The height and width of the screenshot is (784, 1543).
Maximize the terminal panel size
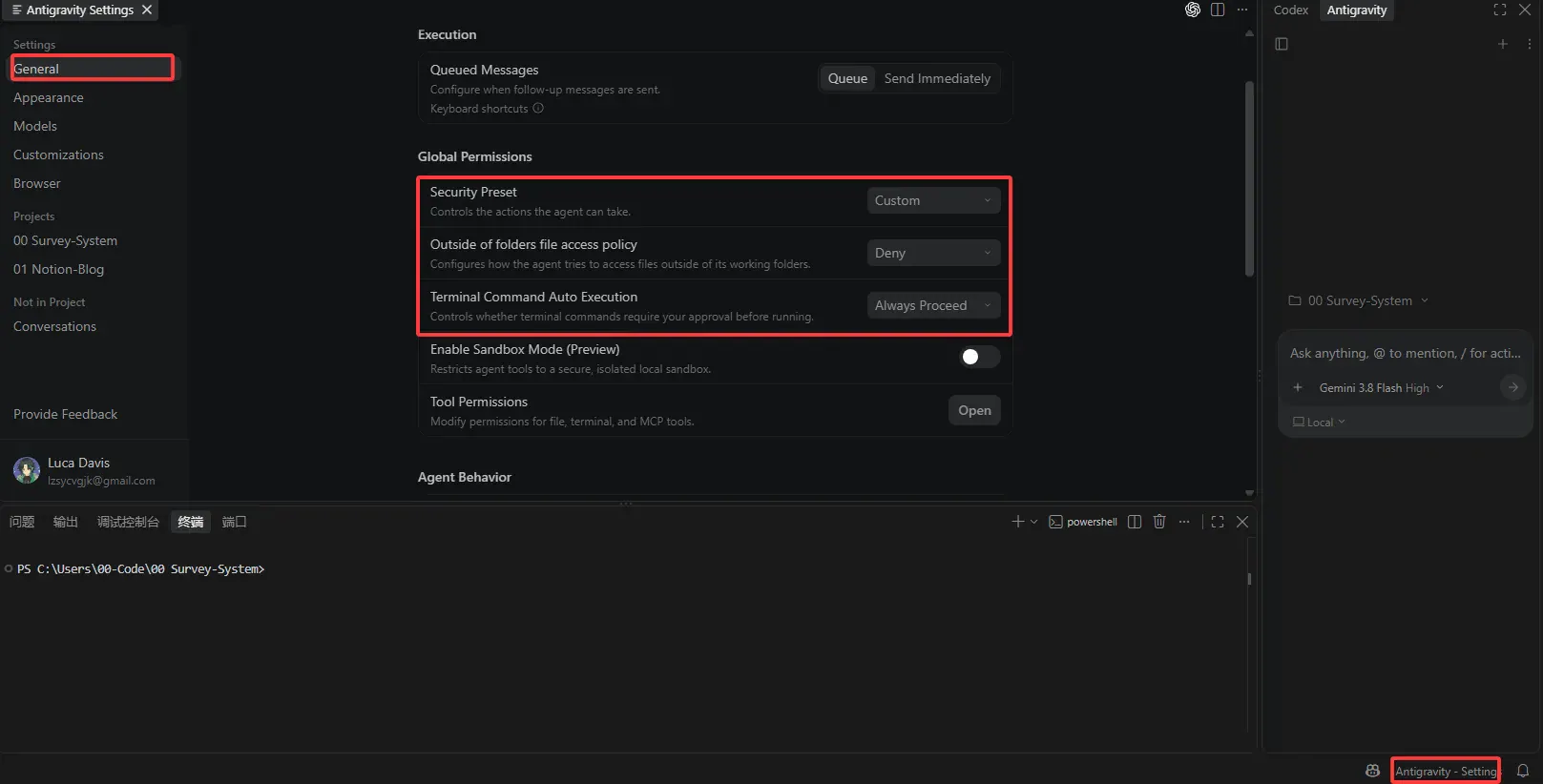coord(1218,522)
